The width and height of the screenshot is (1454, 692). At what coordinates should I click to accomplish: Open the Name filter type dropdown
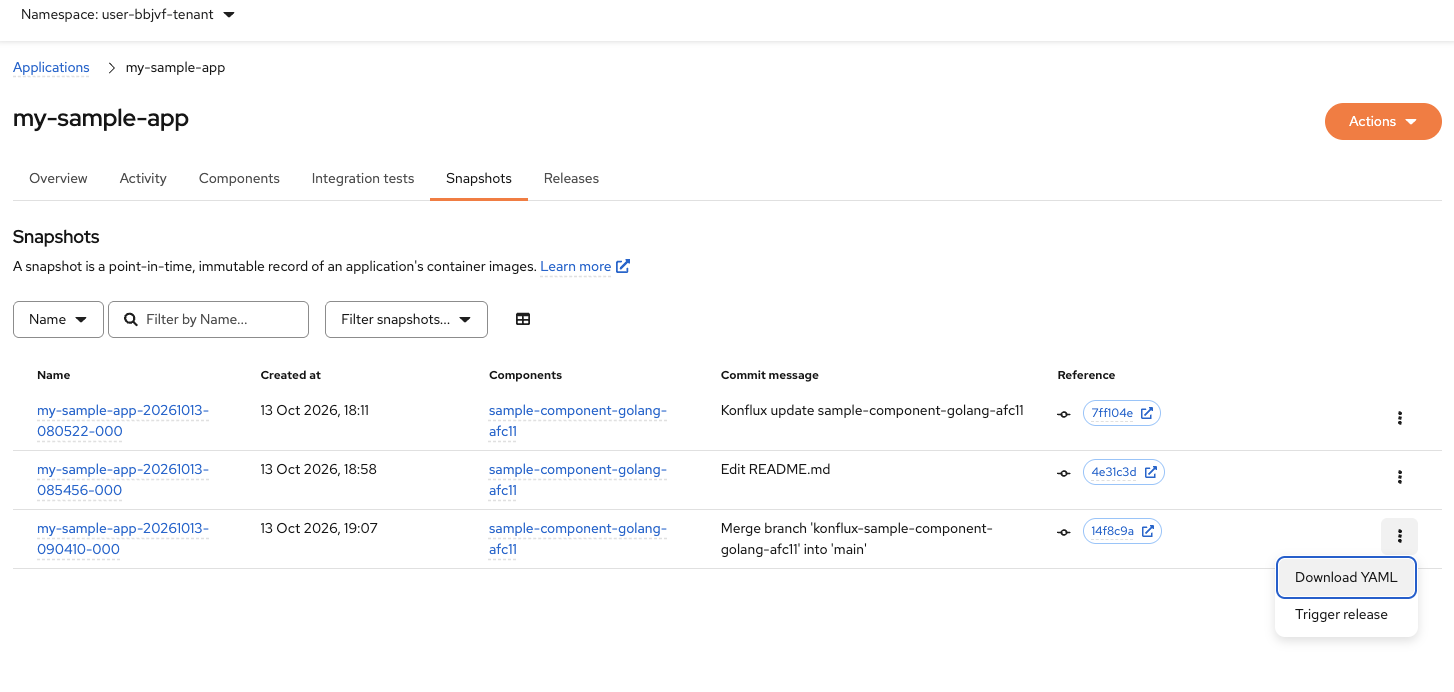tap(58, 319)
